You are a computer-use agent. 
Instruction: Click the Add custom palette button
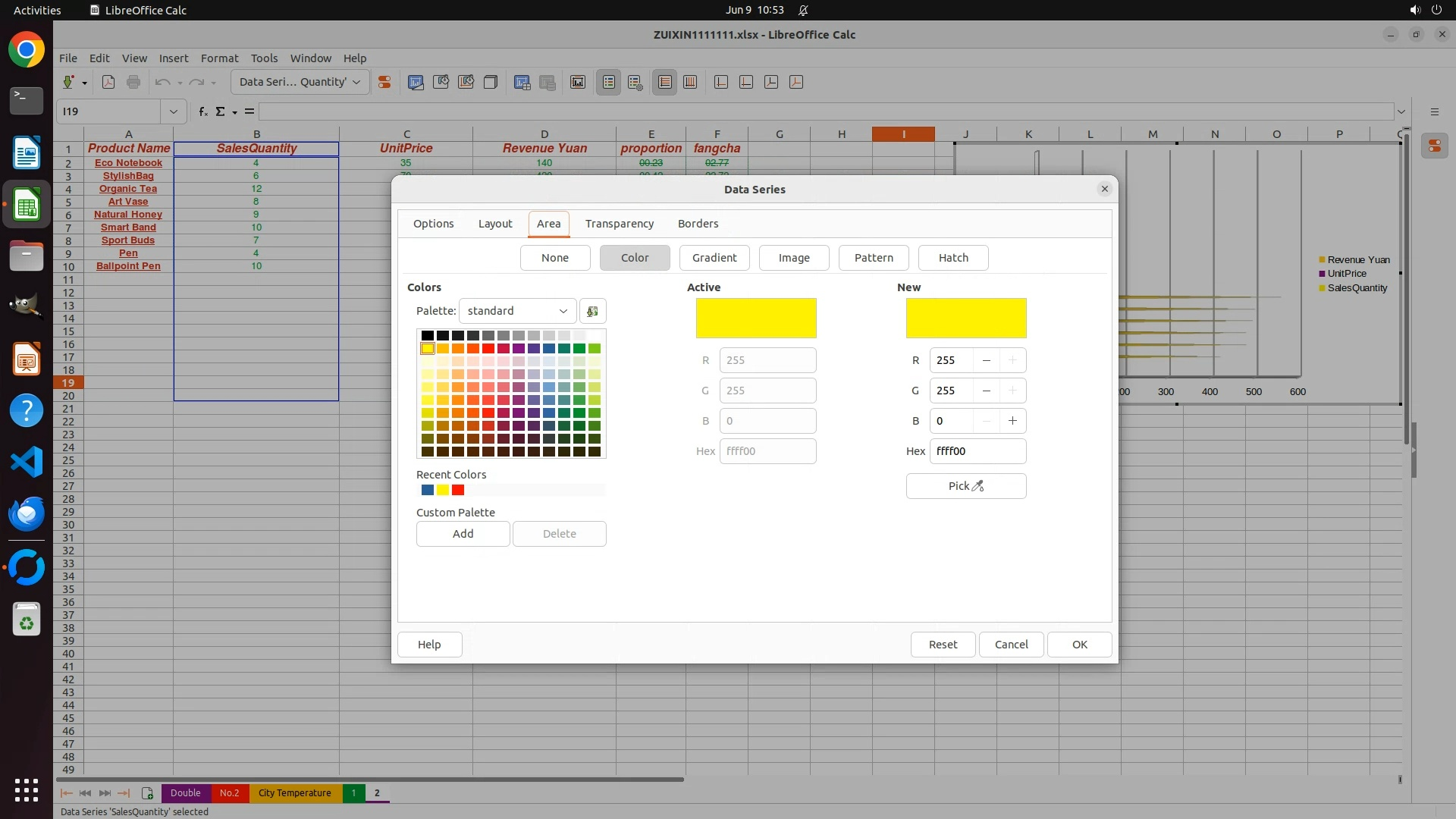pos(463,534)
